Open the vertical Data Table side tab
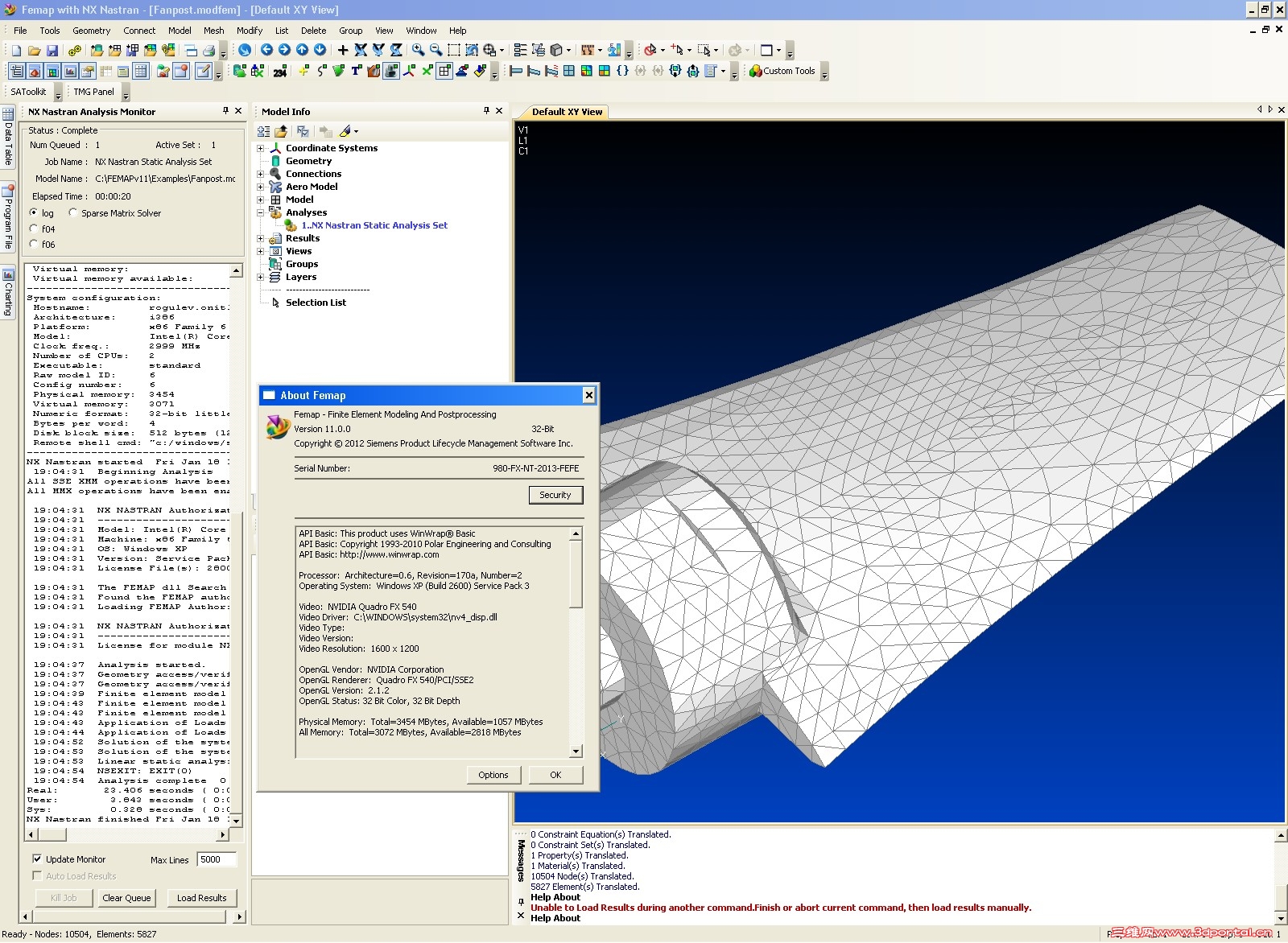This screenshot has height=943, width=1288. click(x=8, y=138)
